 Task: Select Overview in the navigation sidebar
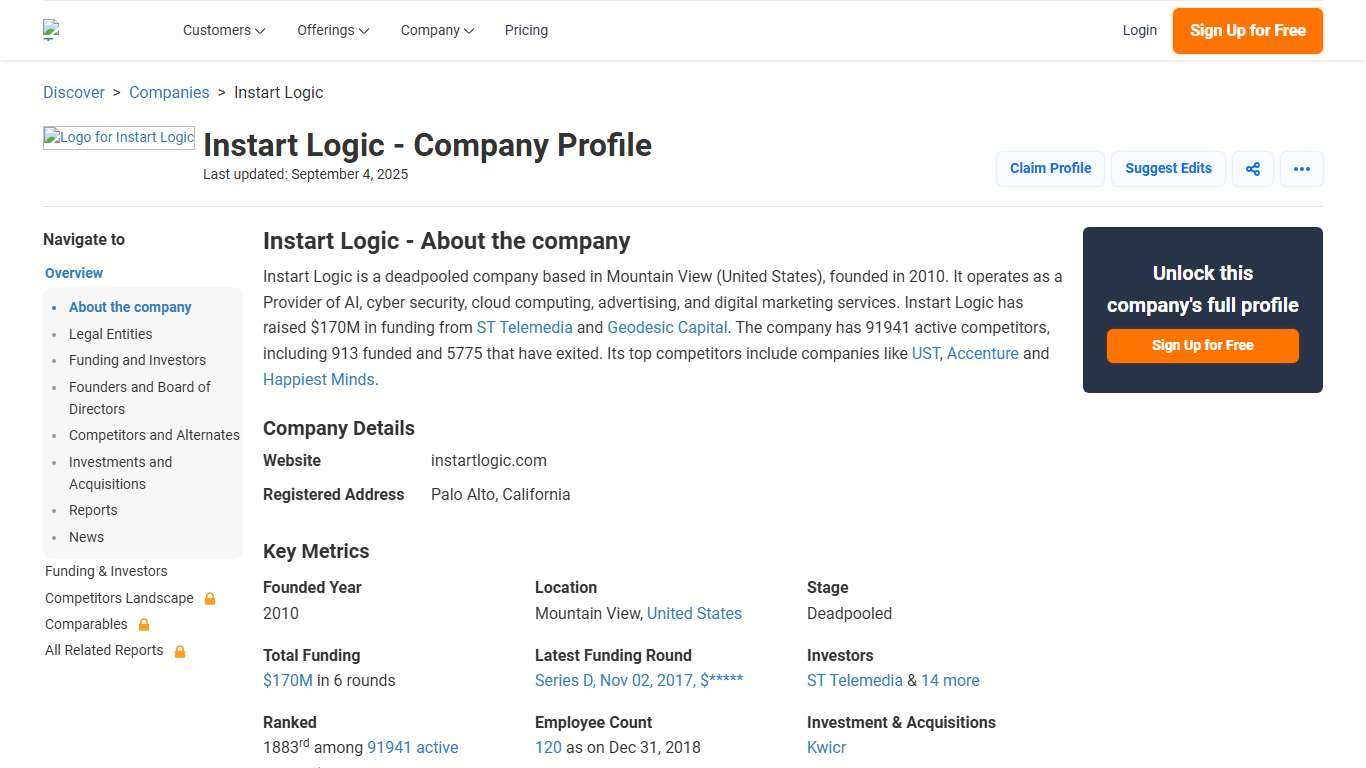[x=73, y=273]
